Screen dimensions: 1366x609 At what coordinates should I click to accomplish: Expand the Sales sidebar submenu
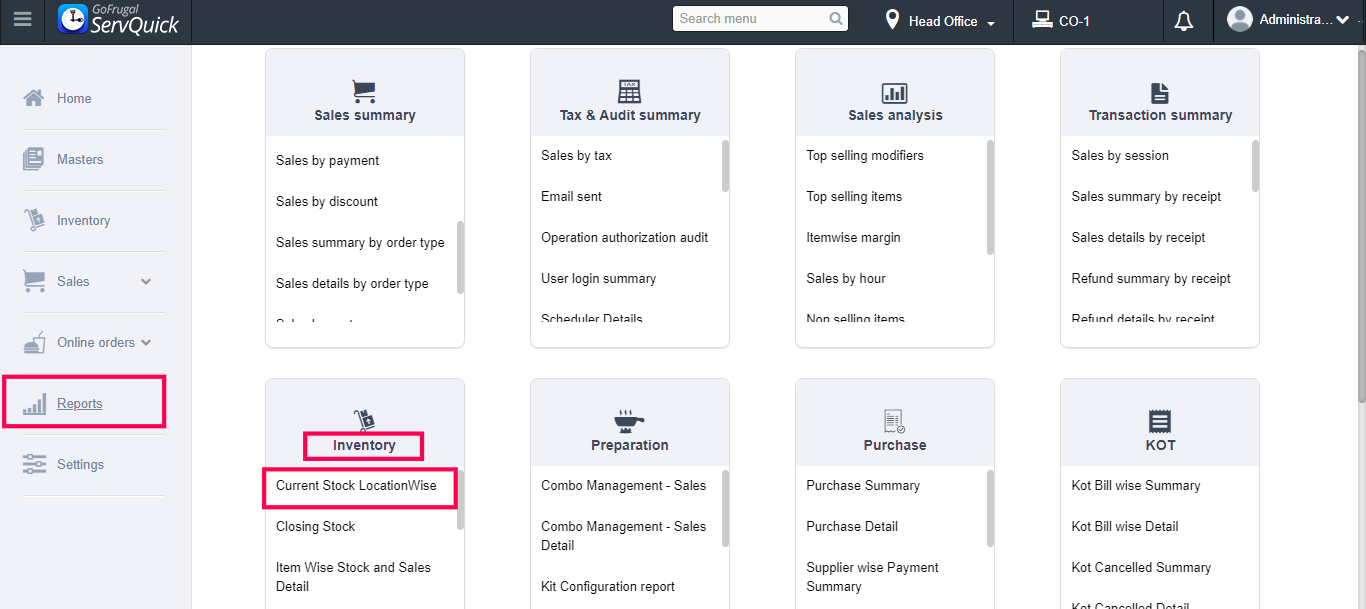(x=146, y=282)
